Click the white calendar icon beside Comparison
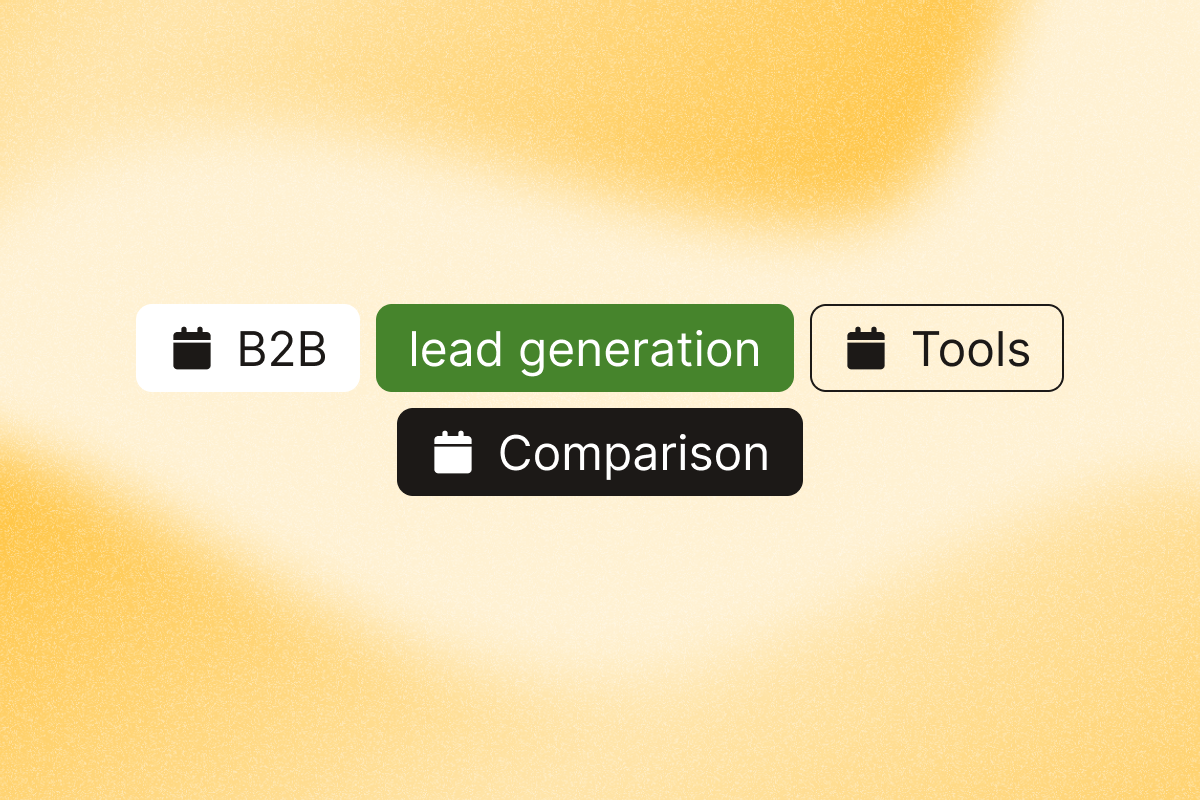This screenshot has height=800, width=1200. point(453,453)
